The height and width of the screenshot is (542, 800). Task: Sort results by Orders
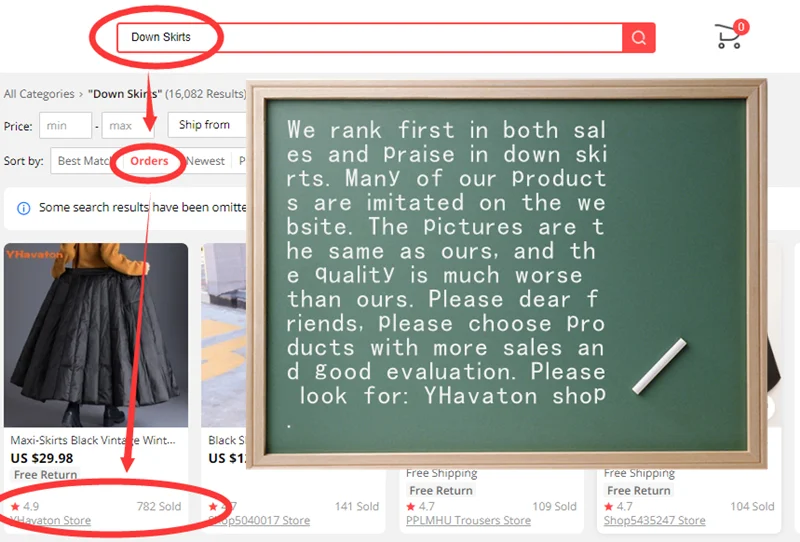(149, 161)
